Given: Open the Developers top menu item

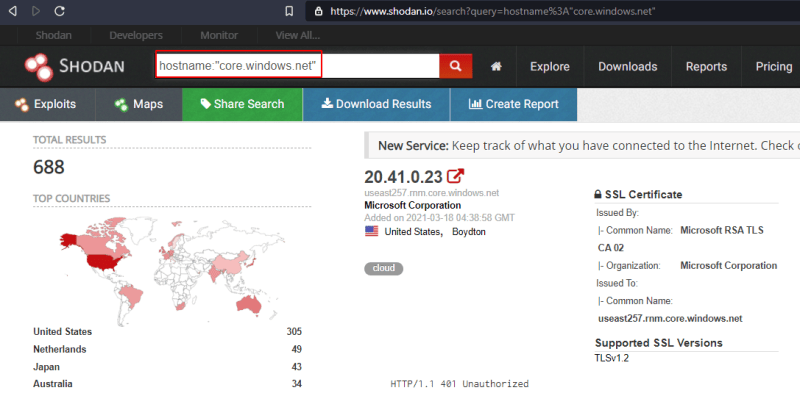Looking at the screenshot, I should (136, 35).
